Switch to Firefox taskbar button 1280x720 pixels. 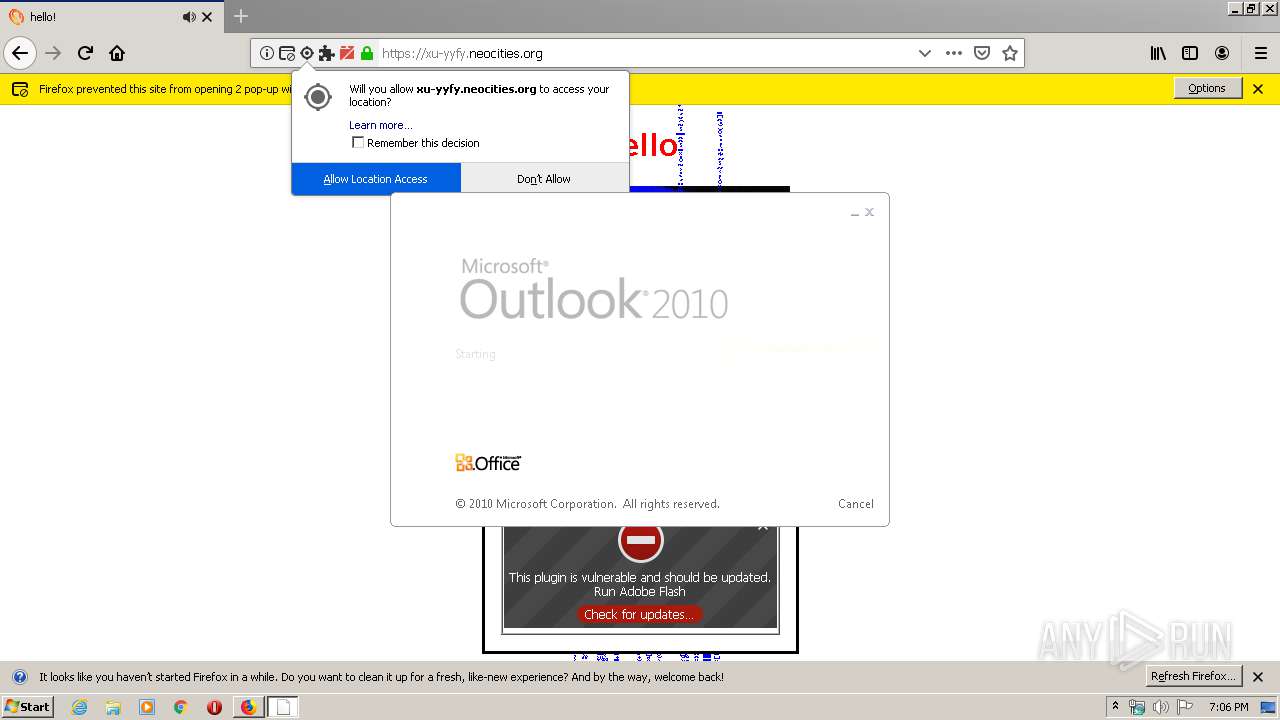[x=248, y=707]
